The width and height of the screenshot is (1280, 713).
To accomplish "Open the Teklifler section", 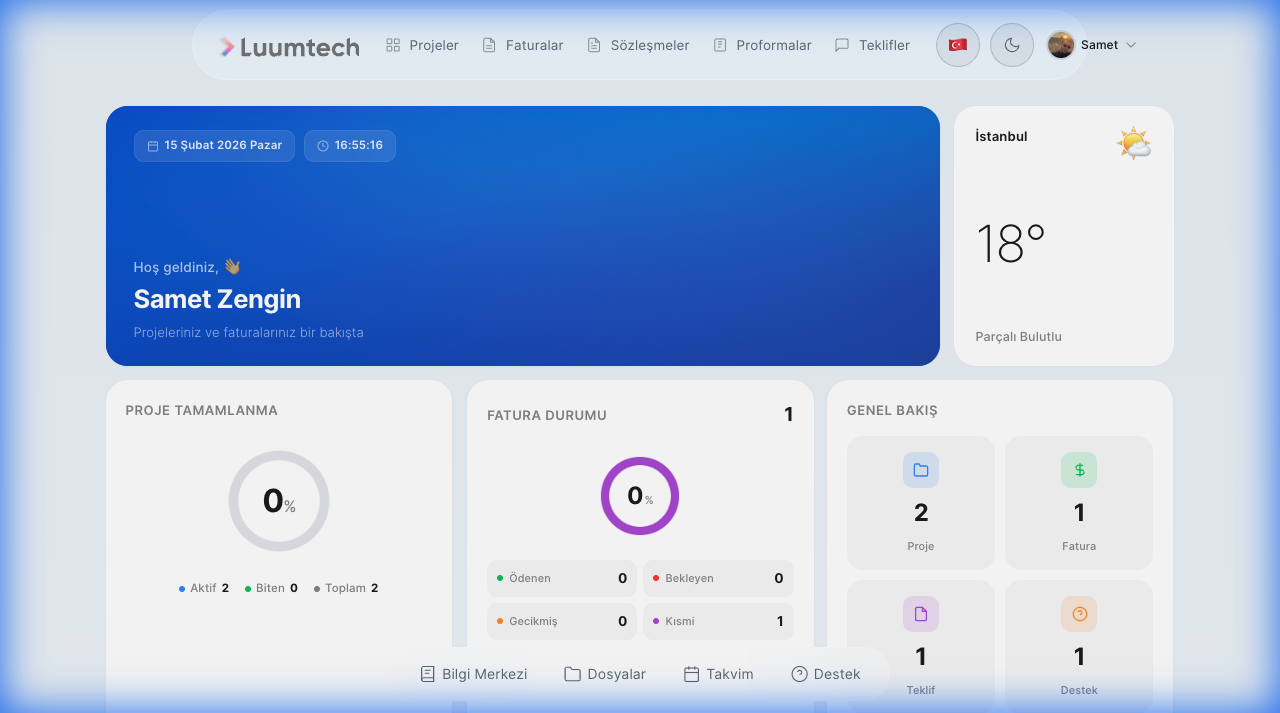I will tap(872, 45).
